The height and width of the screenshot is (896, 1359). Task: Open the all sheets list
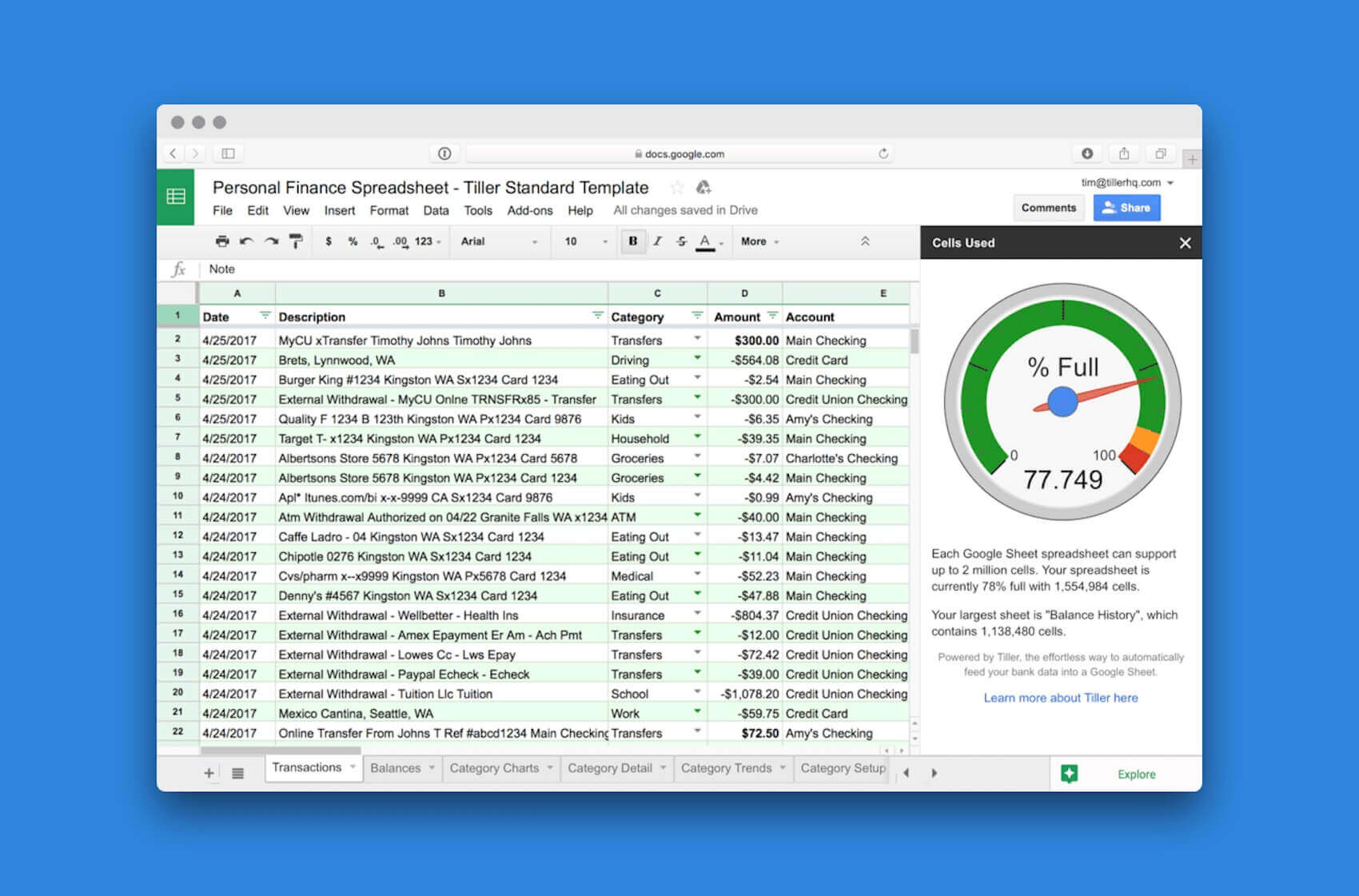(x=237, y=773)
